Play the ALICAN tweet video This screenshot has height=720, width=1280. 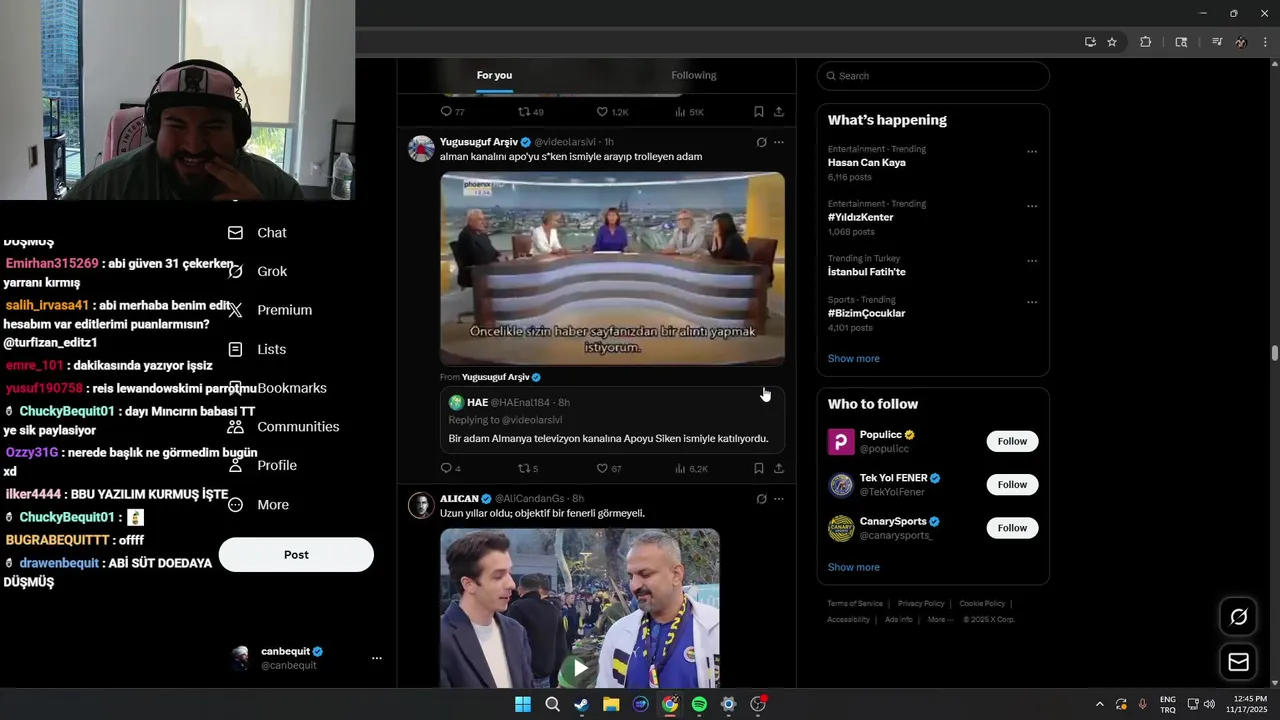[580, 666]
